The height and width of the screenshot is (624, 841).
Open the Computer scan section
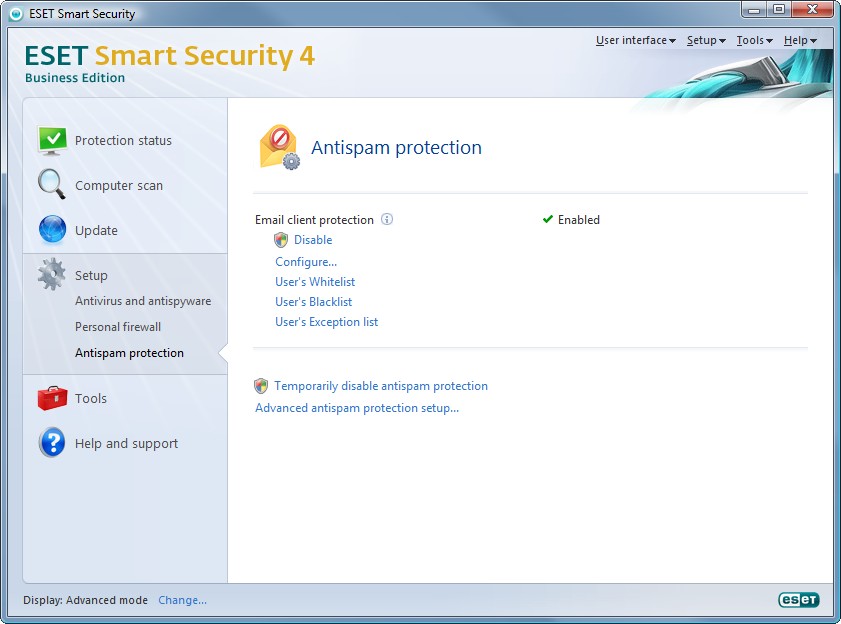click(119, 186)
